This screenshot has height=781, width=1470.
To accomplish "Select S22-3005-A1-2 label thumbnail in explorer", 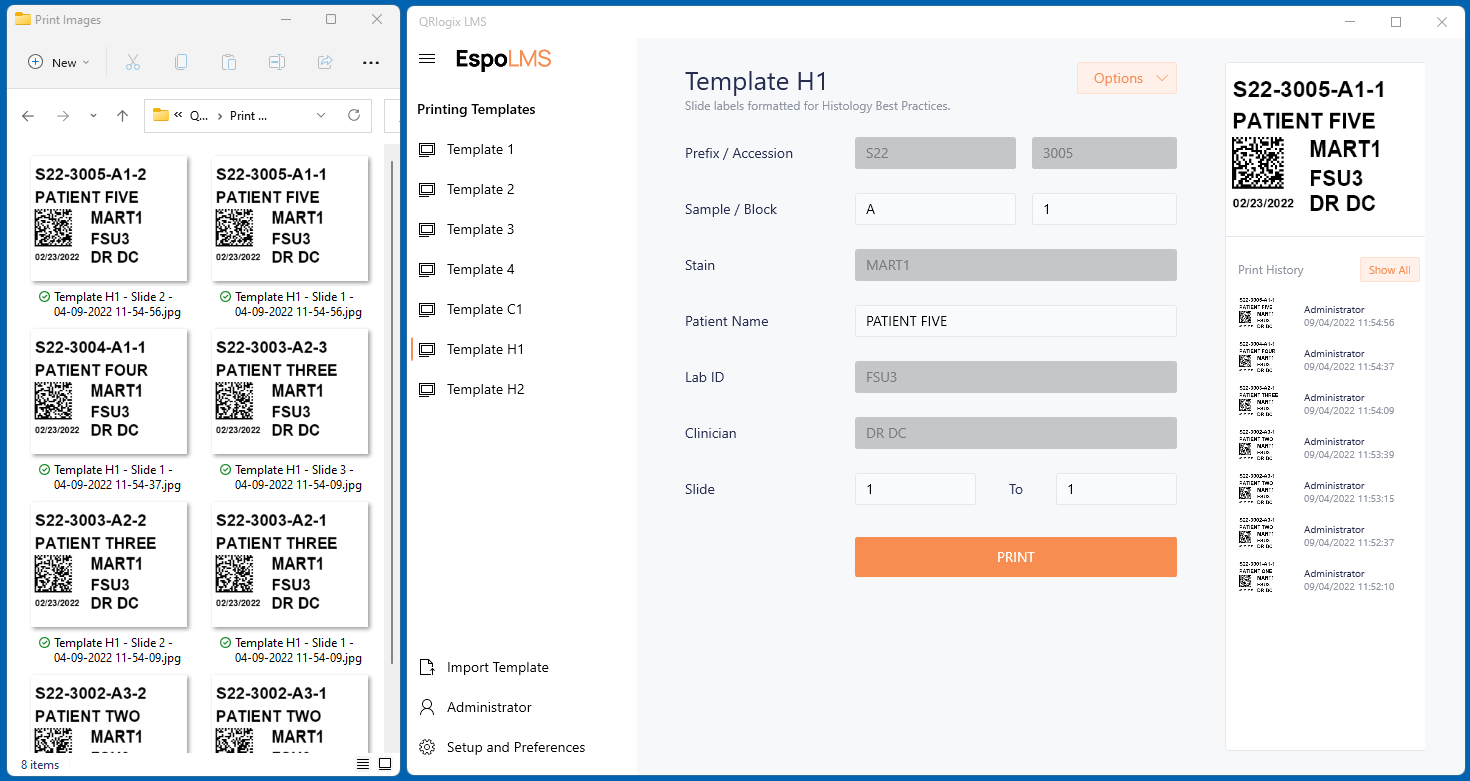I will click(x=109, y=218).
